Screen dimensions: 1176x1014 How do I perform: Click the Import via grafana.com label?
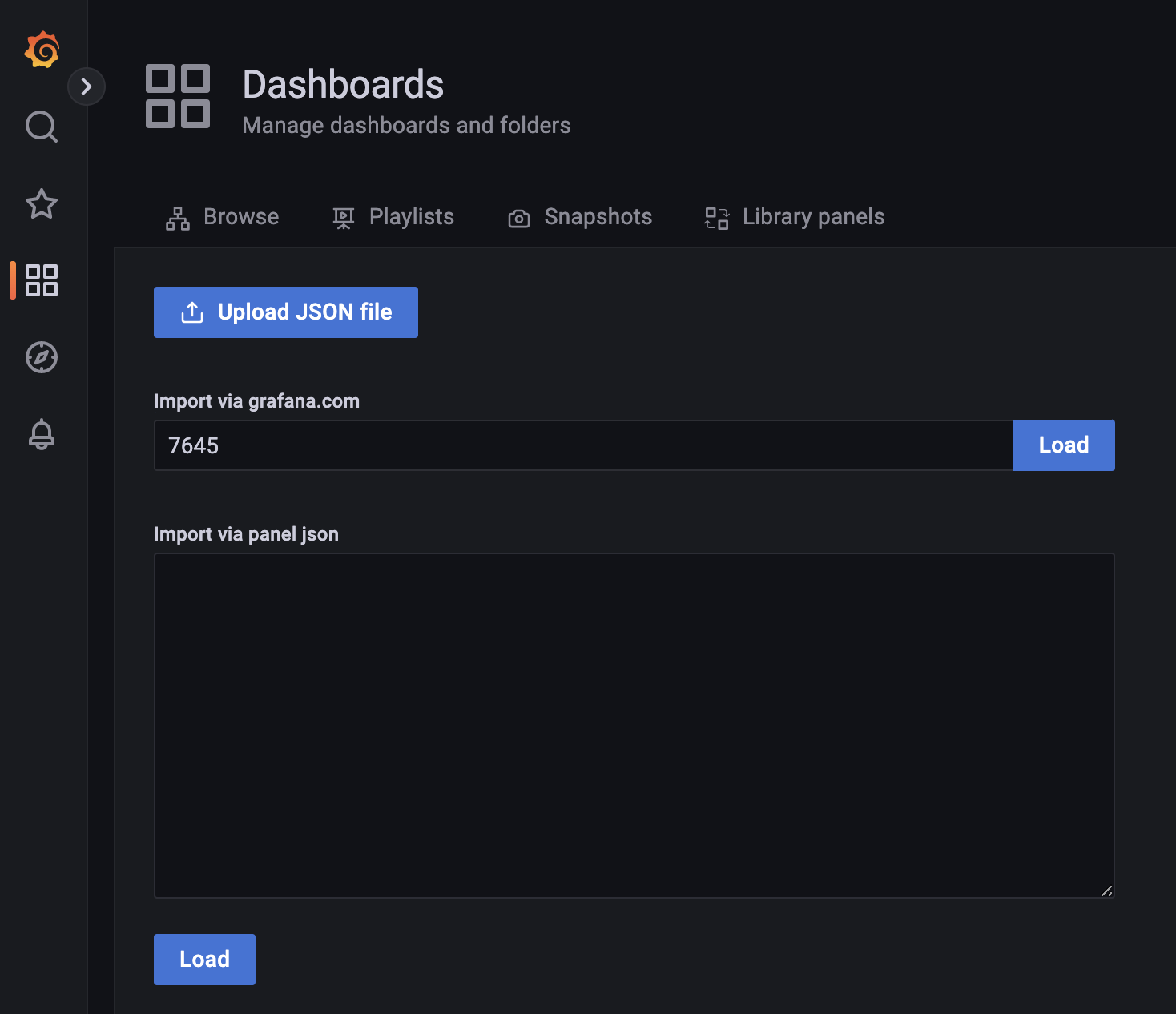(x=256, y=401)
